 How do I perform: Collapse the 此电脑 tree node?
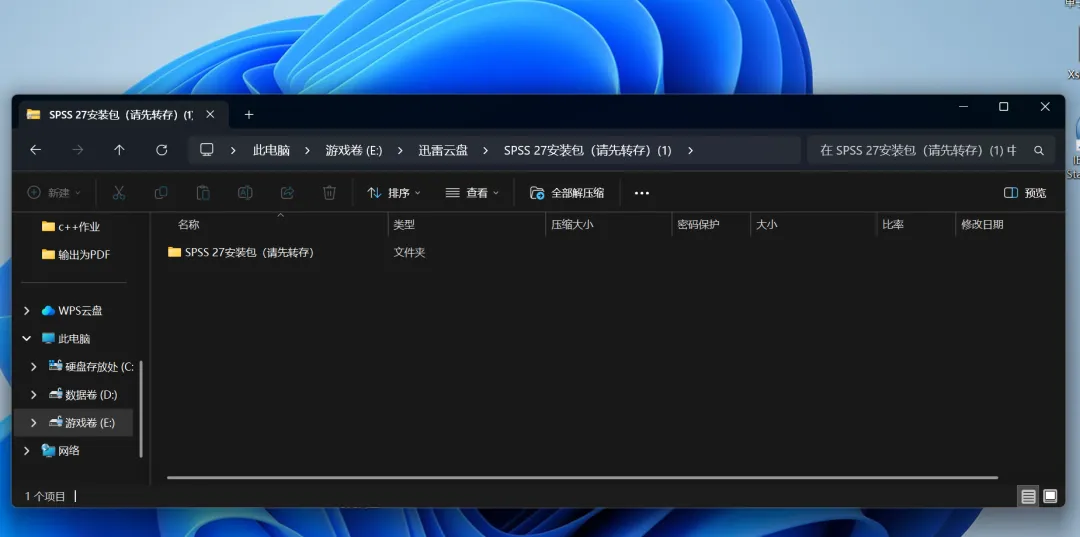click(x=26, y=339)
